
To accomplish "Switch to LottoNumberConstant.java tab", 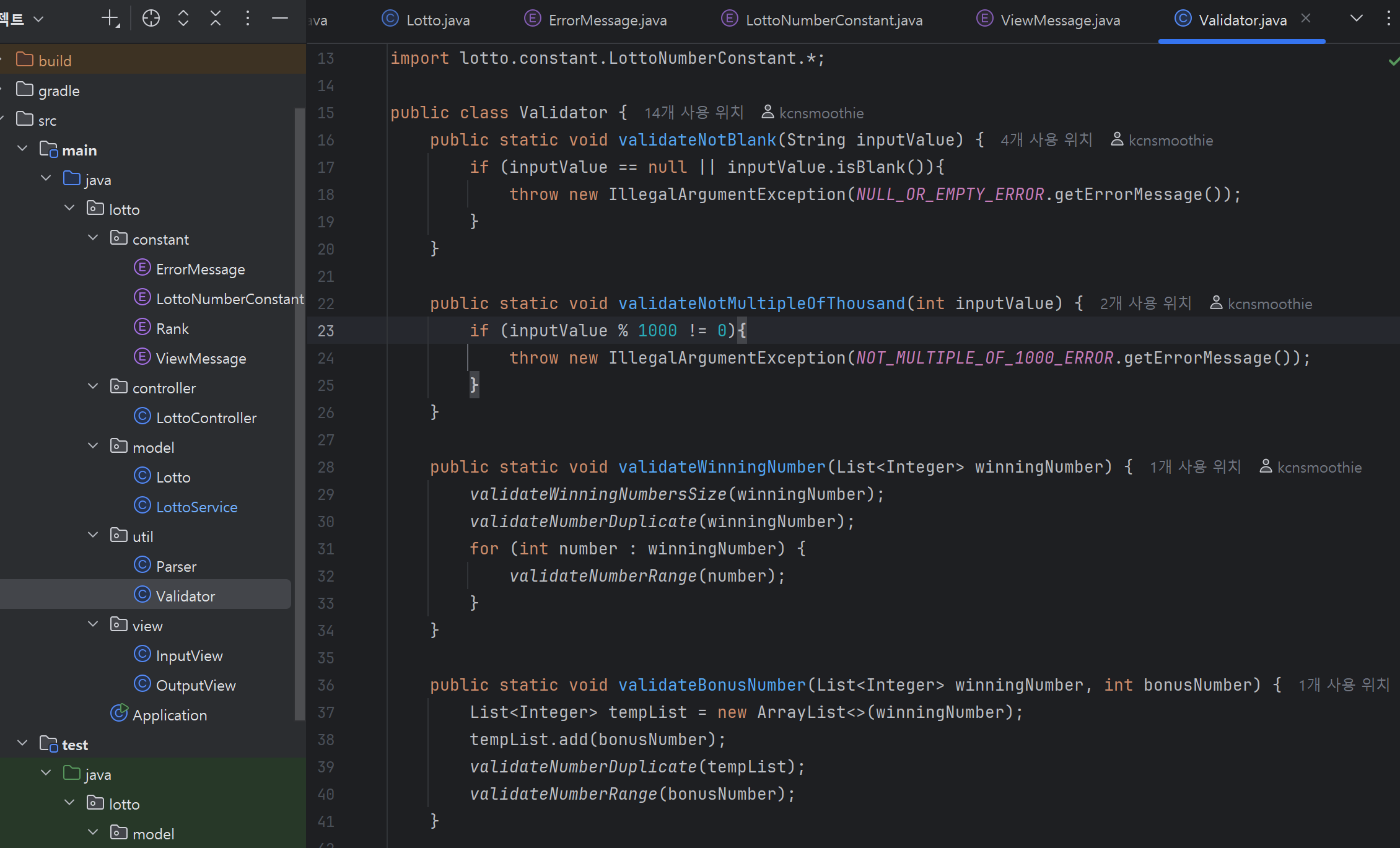I will tap(833, 20).
